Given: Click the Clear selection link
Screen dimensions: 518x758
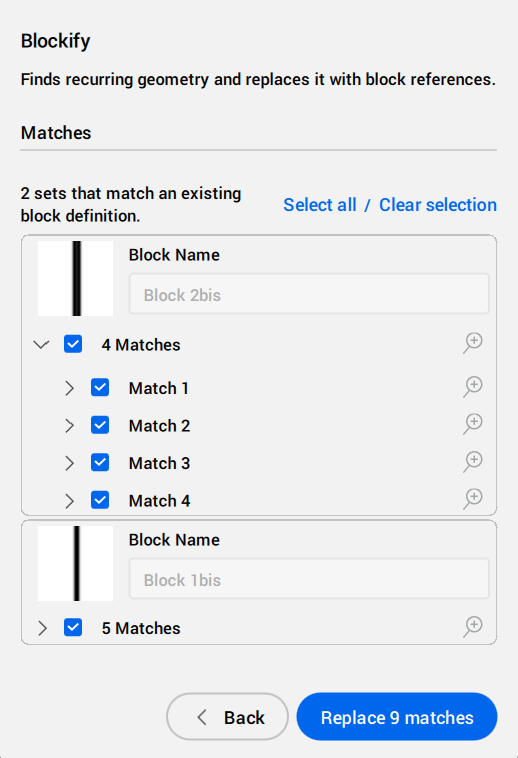Looking at the screenshot, I should (x=438, y=205).
